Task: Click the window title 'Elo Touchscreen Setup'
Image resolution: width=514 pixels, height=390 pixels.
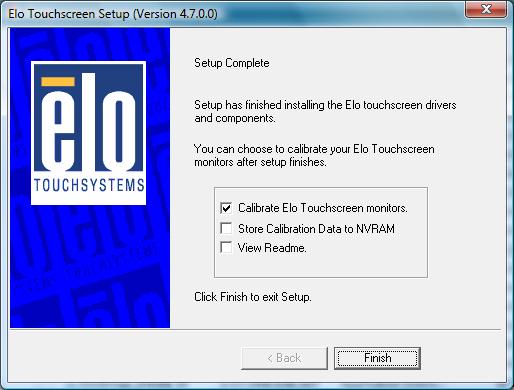Action: click(x=113, y=14)
